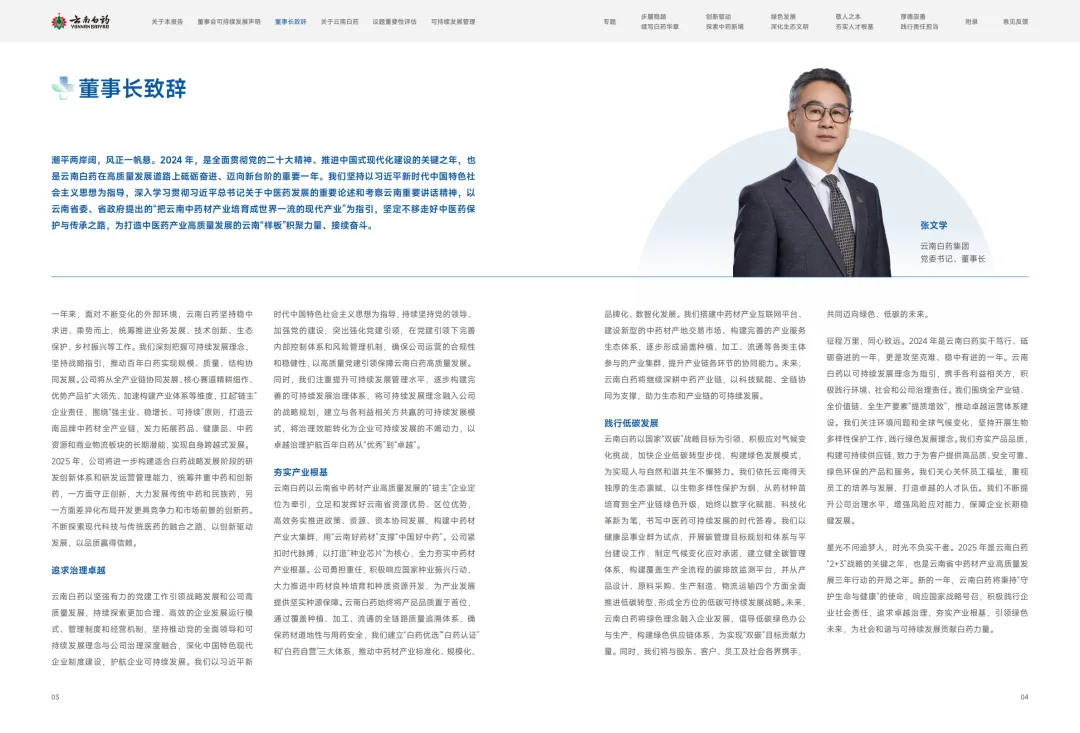
Task: Open the 附录 navigation link
Action: (x=971, y=22)
